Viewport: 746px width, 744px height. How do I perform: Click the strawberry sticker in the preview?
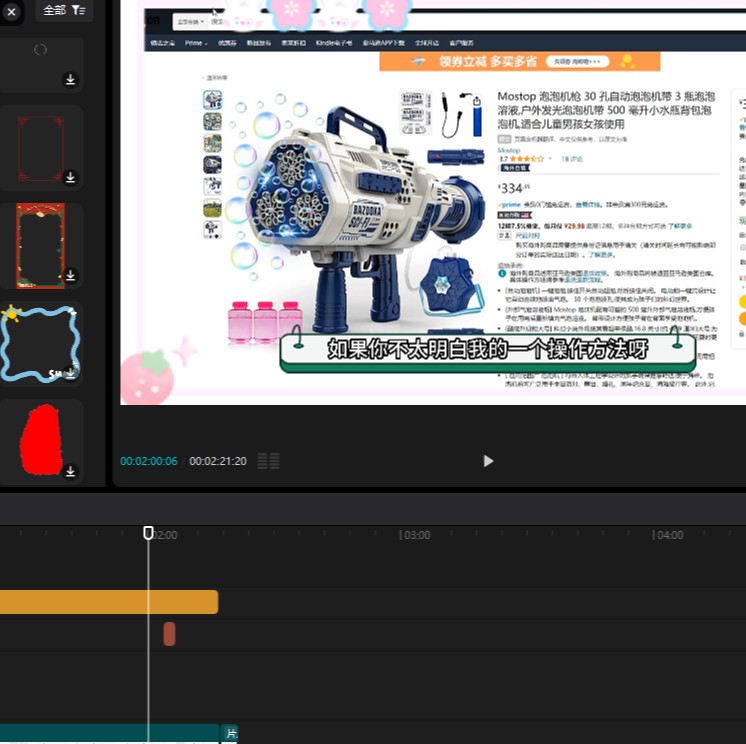pos(147,377)
